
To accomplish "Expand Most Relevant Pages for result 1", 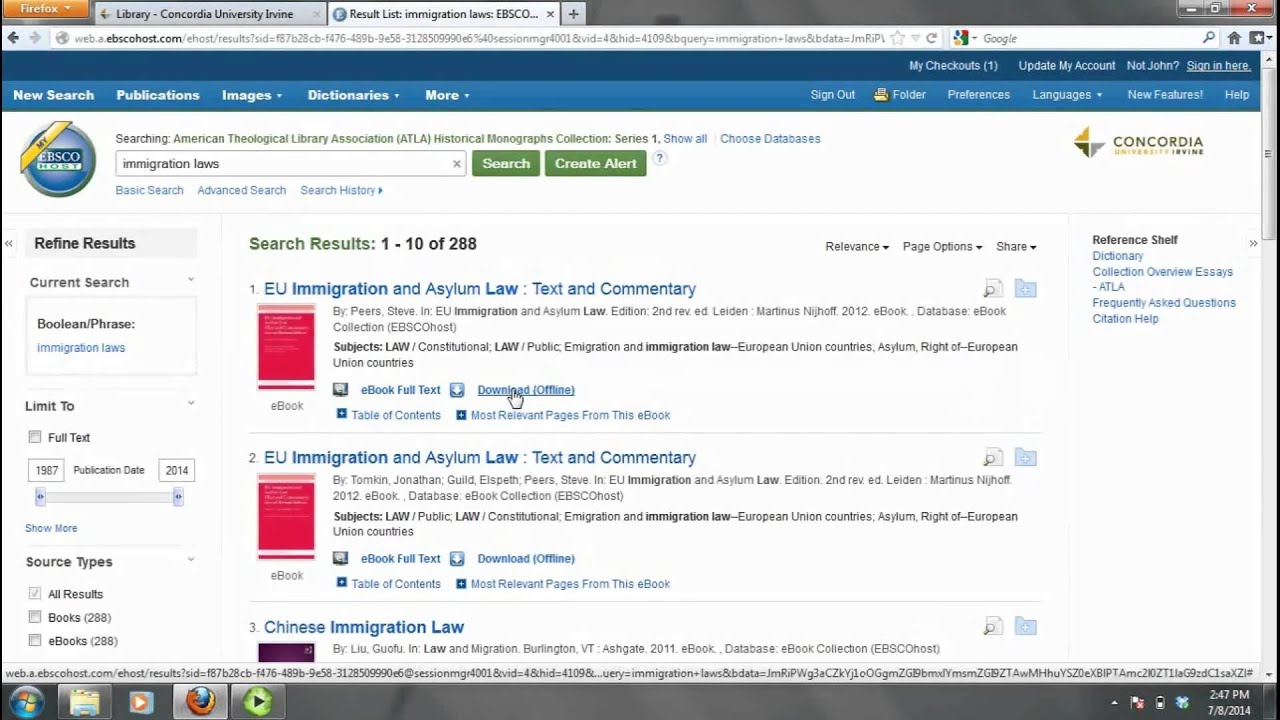I will pyautogui.click(x=563, y=415).
